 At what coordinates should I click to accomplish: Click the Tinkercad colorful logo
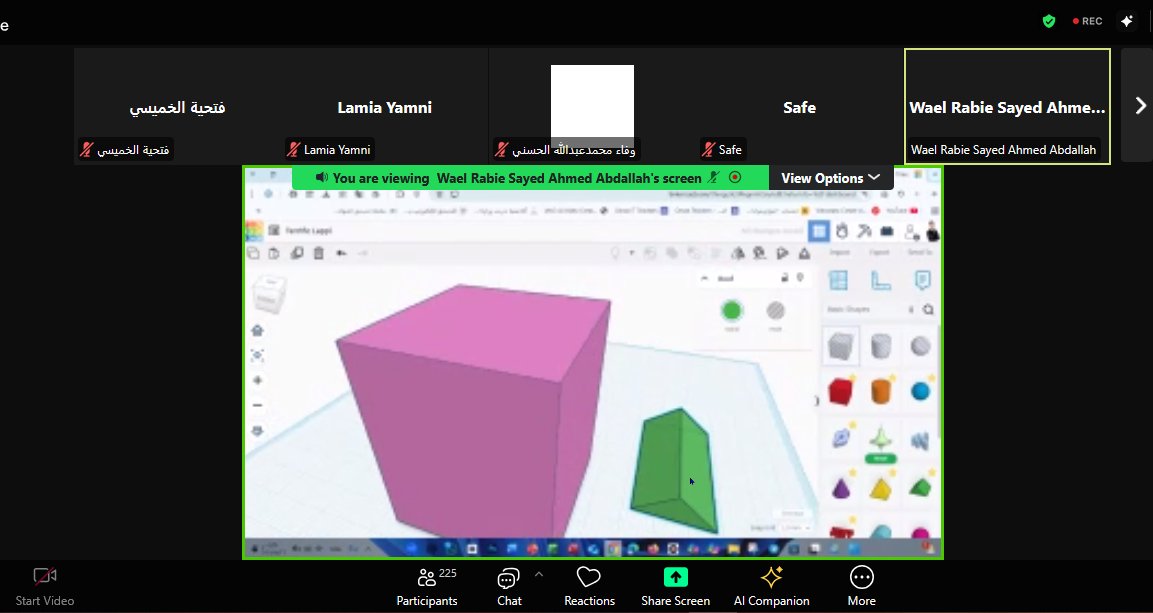coord(254,230)
